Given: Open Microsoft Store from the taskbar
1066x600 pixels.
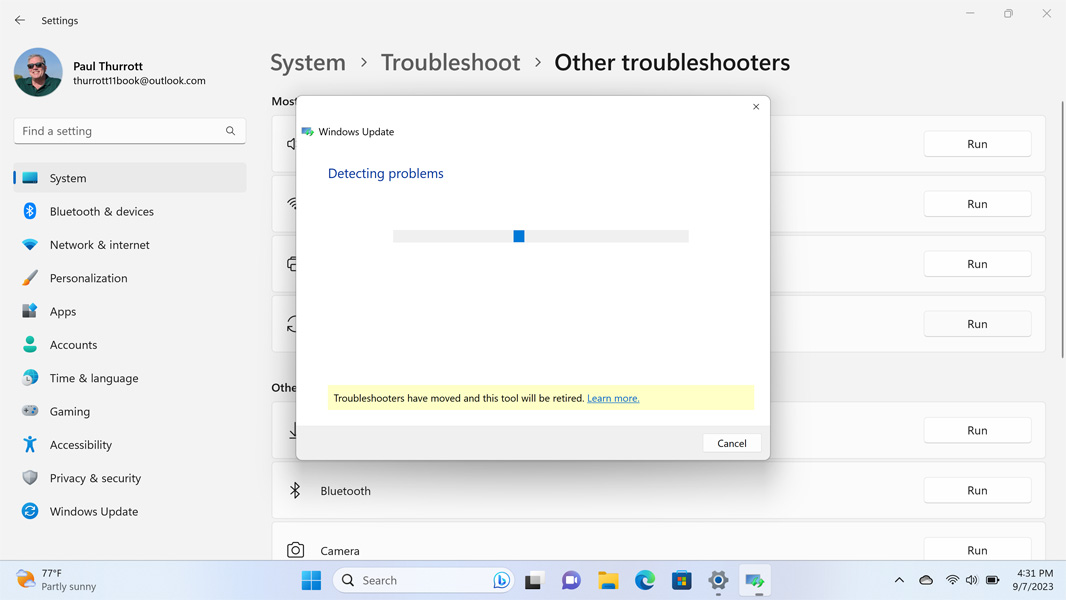Looking at the screenshot, I should click(681, 579).
